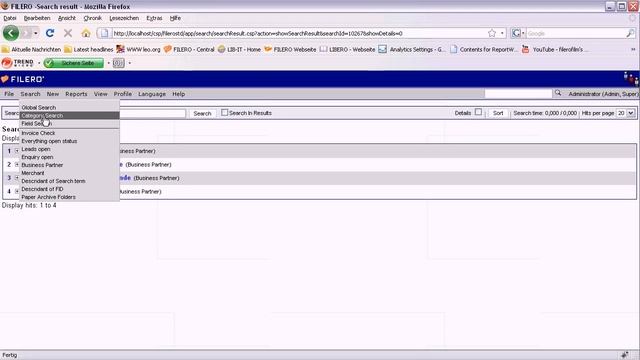The image size is (640, 360).
Task: Click the Search button next to query field
Action: (x=202, y=113)
